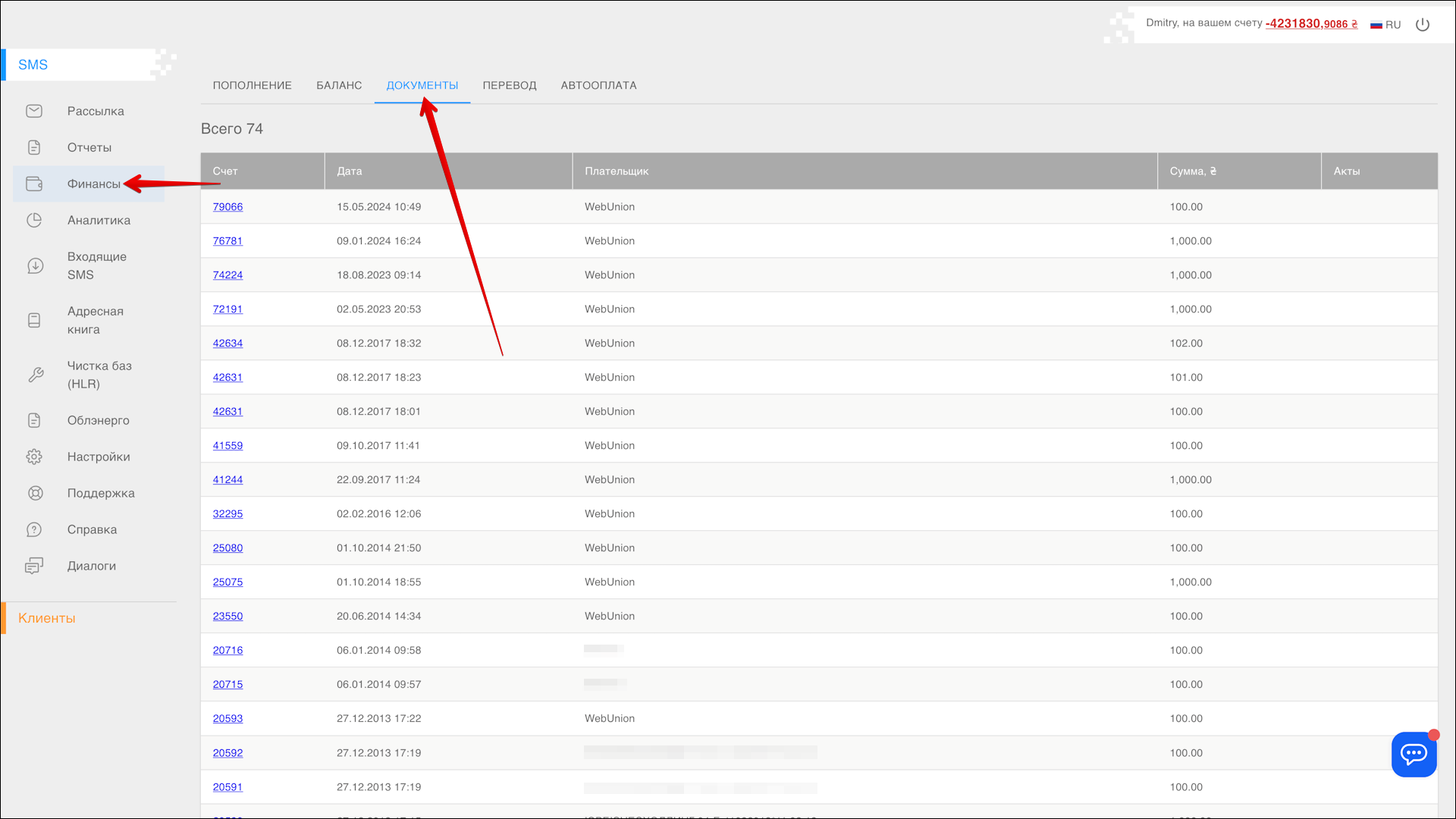Image resolution: width=1456 pixels, height=819 pixels.
Task: Click the Отчеты document icon
Action: tap(34, 148)
